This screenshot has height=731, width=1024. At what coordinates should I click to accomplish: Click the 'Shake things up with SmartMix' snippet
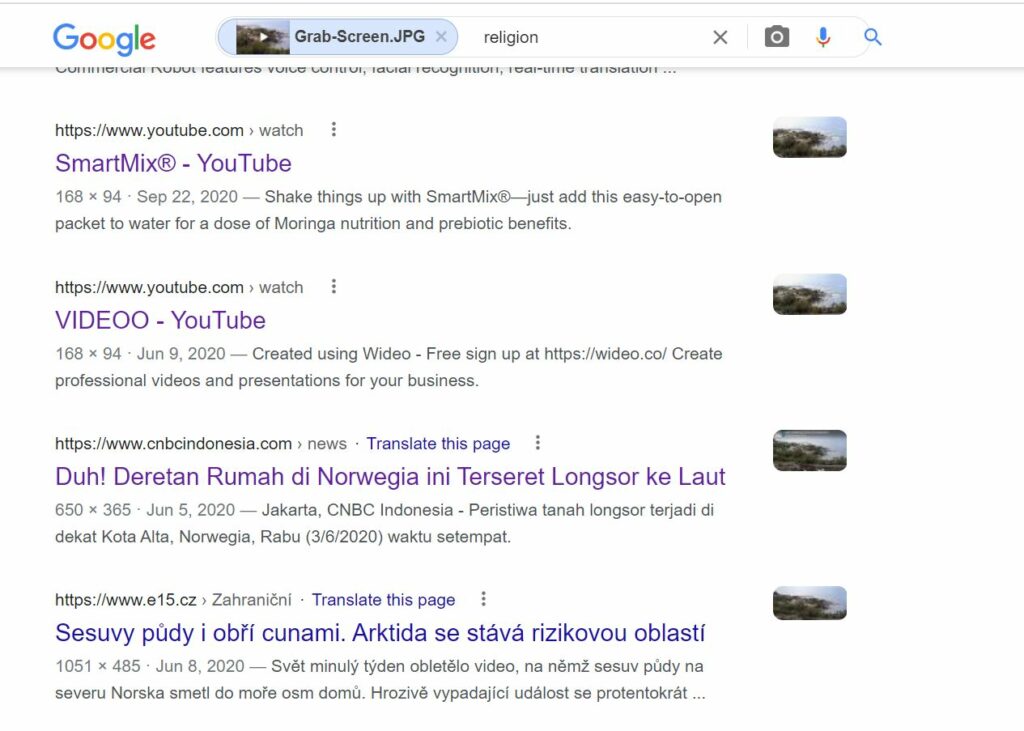coord(389,210)
